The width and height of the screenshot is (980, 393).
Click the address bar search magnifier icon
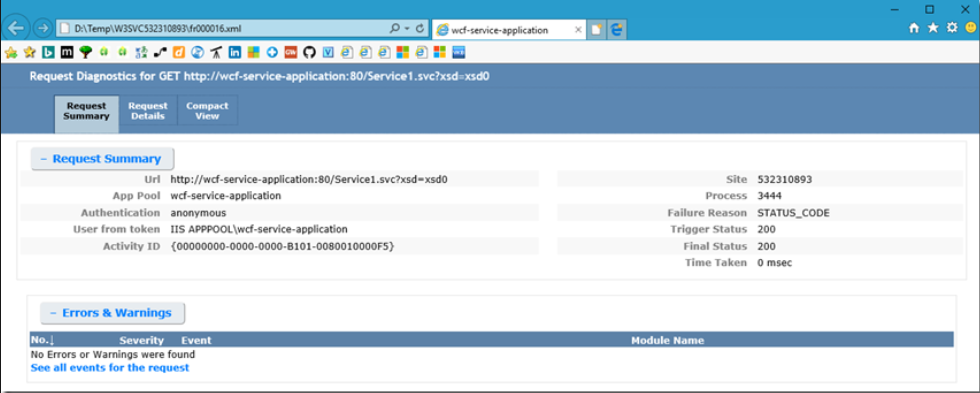(x=394, y=28)
